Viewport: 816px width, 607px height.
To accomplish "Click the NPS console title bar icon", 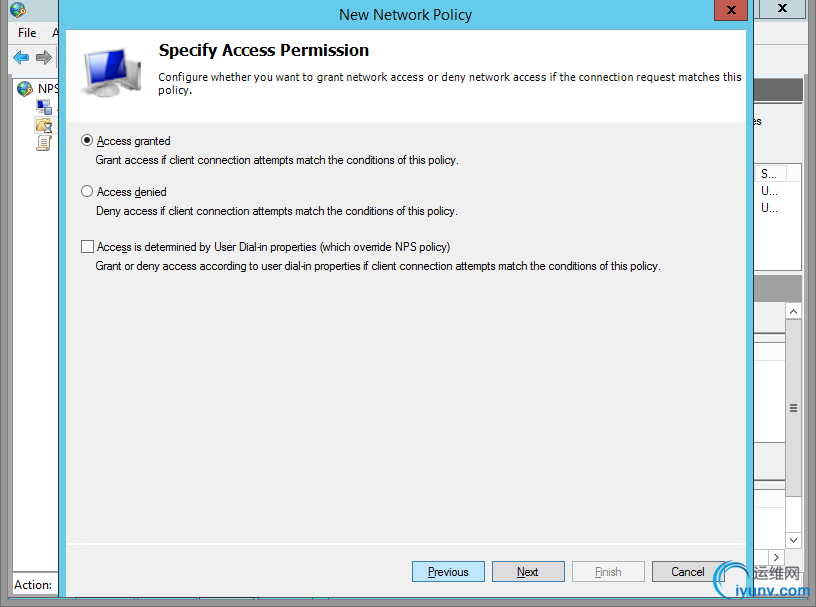I will coord(17,11).
